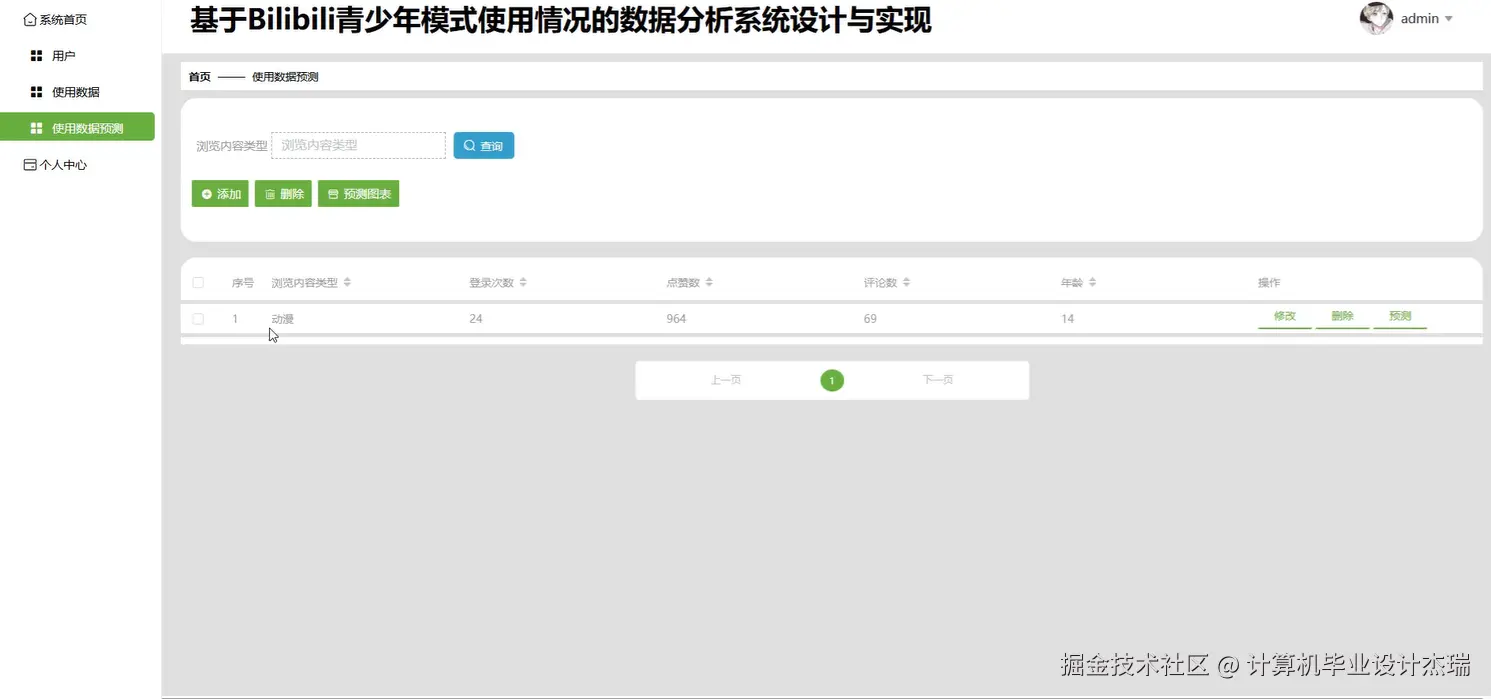Click the 使用数据预测 breadcrumb text
Image resolution: width=1491 pixels, height=699 pixels.
[x=285, y=77]
